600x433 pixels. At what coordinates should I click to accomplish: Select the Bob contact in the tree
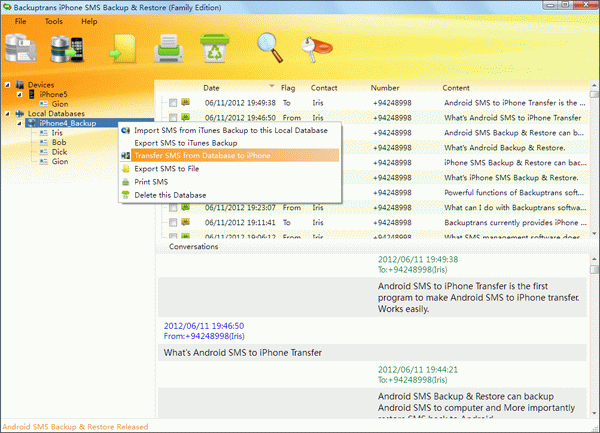tap(59, 142)
